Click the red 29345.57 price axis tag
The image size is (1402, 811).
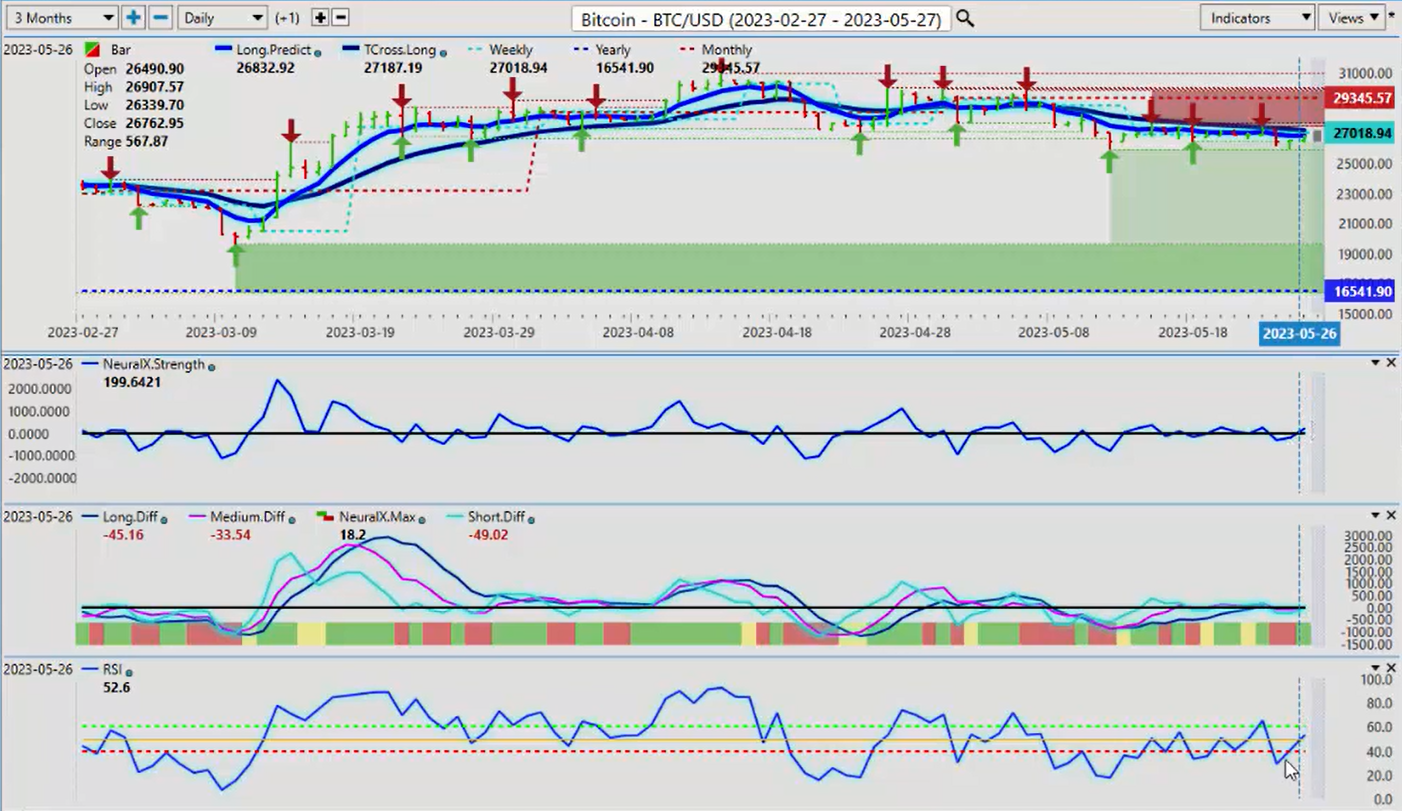coord(1360,98)
